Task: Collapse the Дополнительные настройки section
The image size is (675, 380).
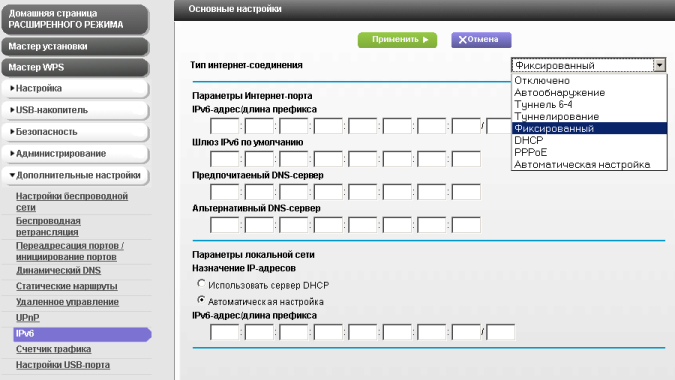Action: click(75, 176)
